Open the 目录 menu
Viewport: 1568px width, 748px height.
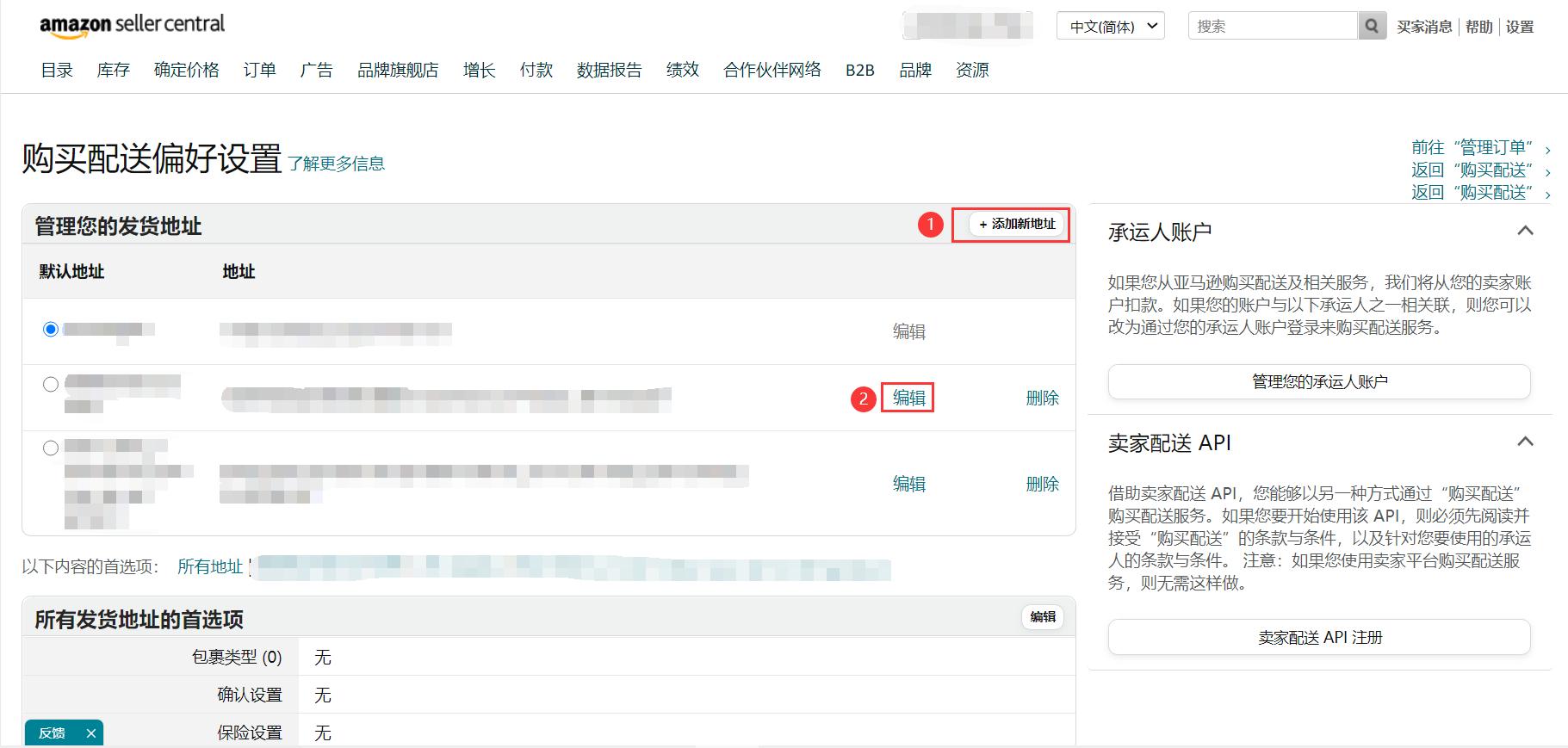[x=57, y=70]
